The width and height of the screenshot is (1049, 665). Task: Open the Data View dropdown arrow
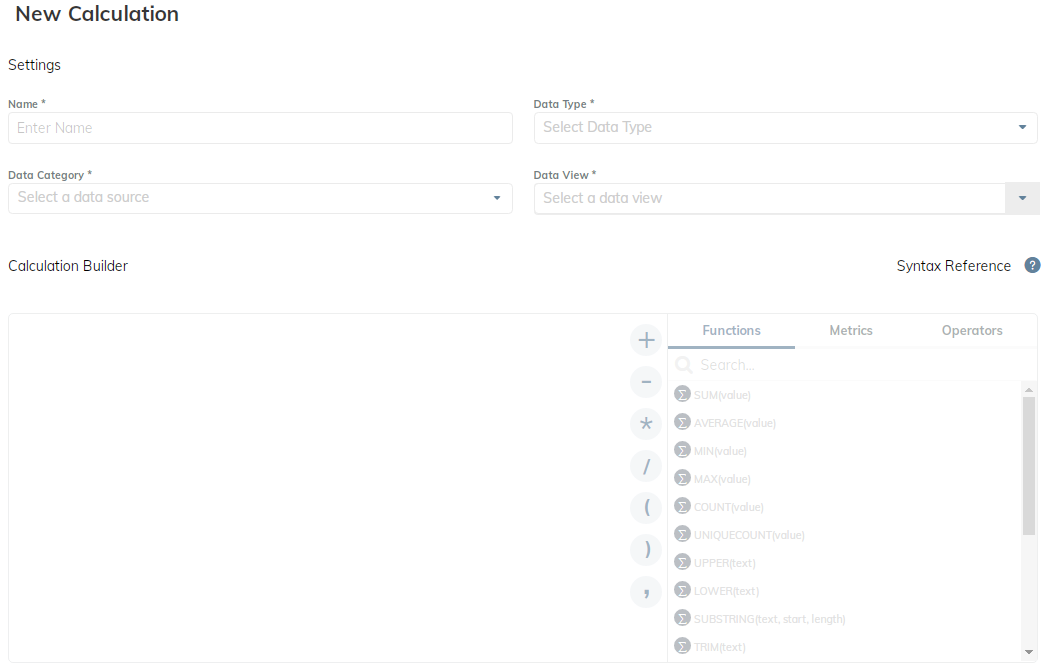click(1022, 199)
